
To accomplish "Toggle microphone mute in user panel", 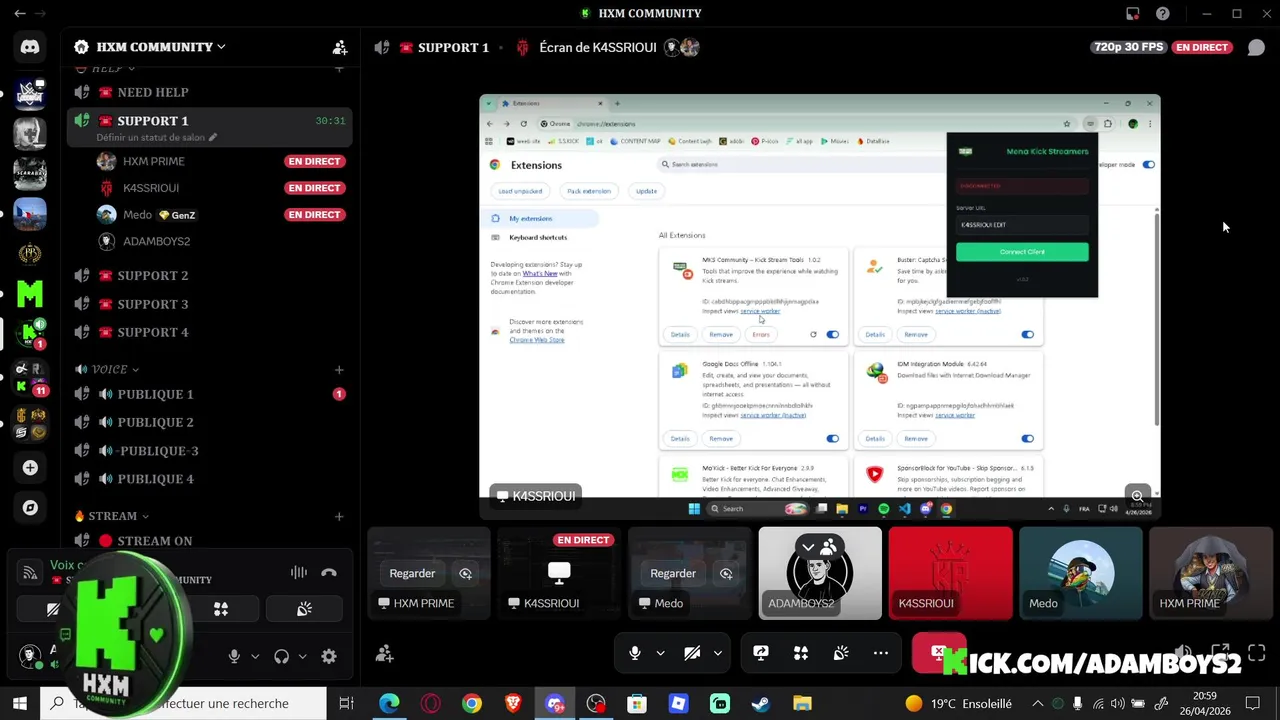I will [234, 657].
